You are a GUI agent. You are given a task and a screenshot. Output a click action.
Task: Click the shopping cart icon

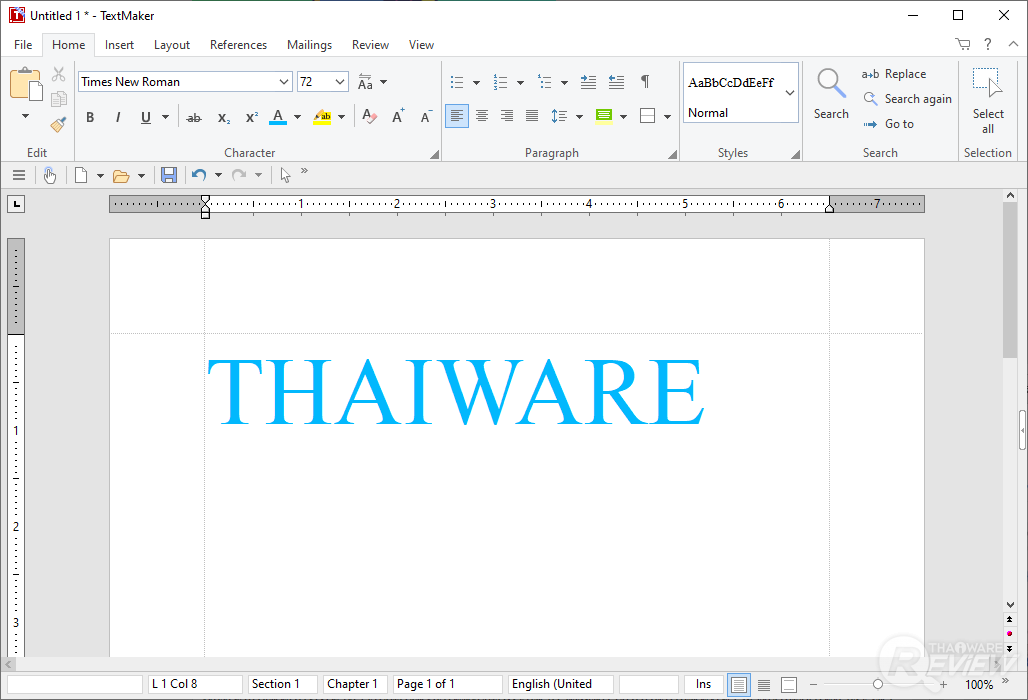(962, 44)
